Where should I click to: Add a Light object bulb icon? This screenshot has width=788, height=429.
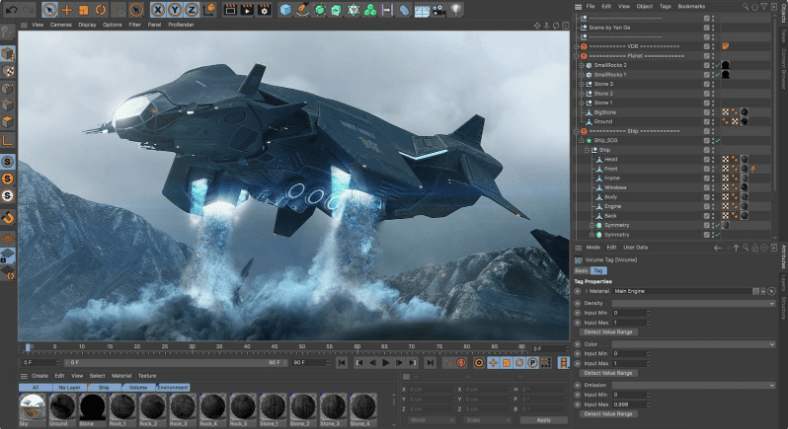point(456,10)
